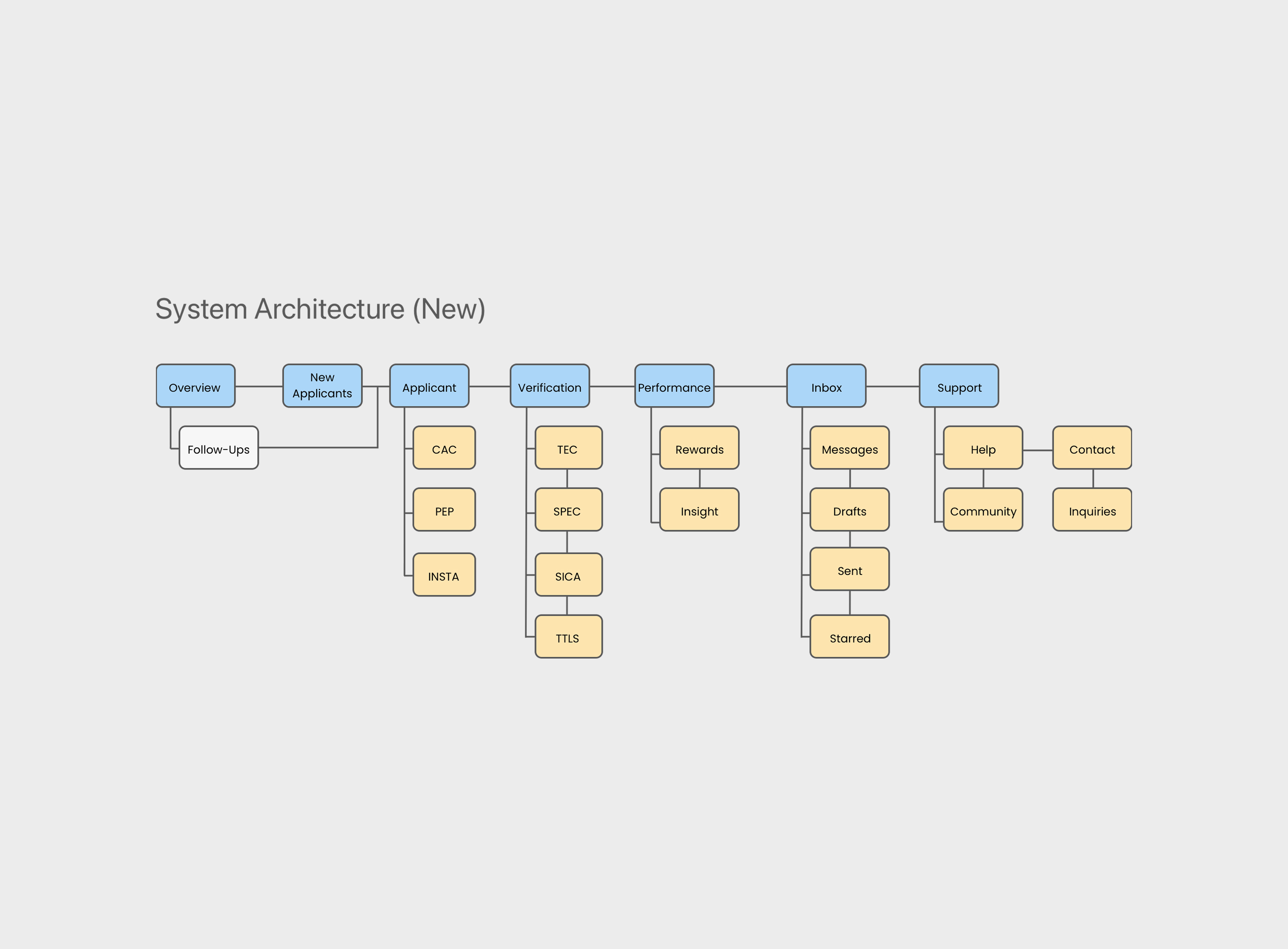This screenshot has width=1288, height=949.
Task: Click the Insight box
Action: (699, 510)
